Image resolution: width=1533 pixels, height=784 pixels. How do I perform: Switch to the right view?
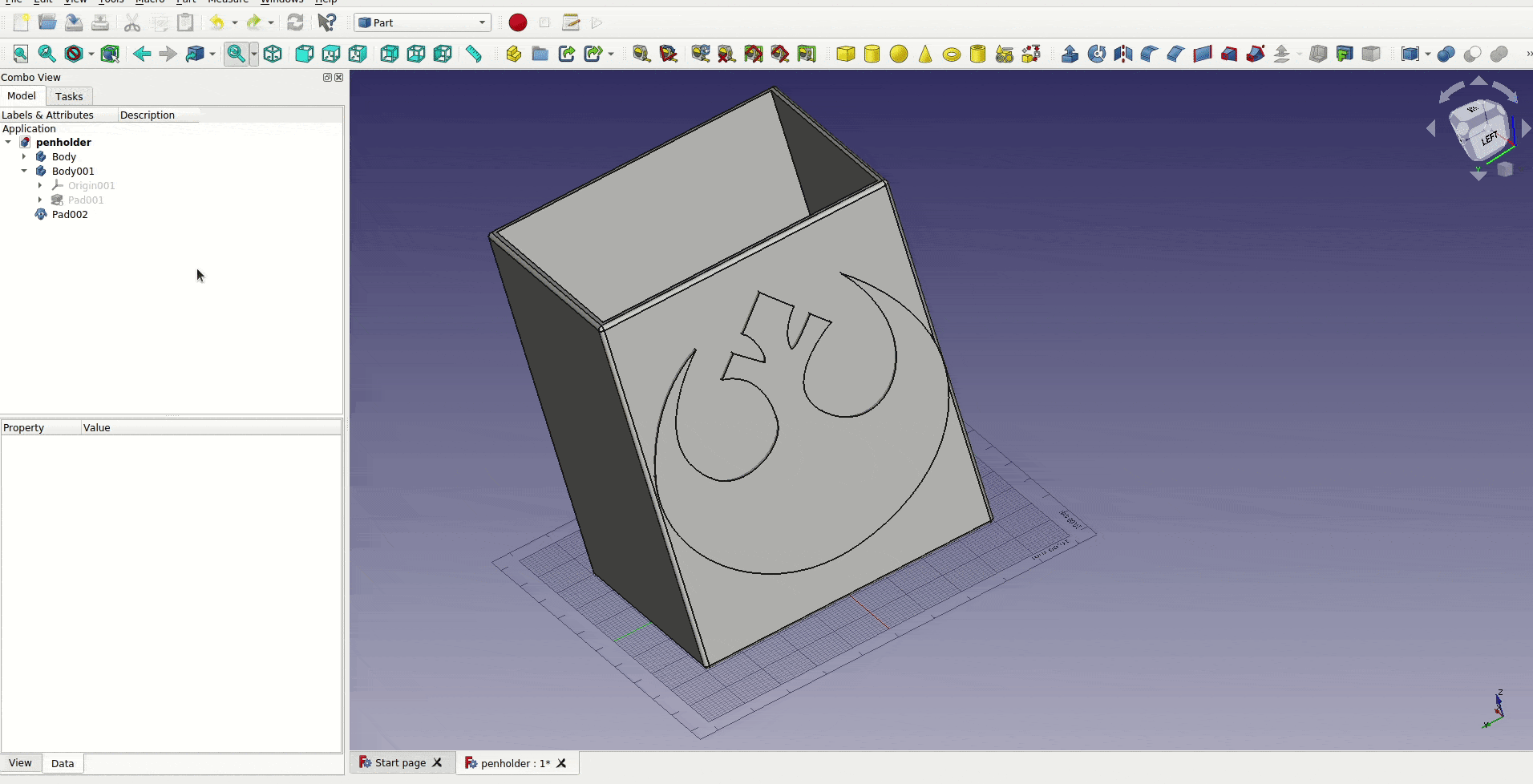click(x=358, y=54)
